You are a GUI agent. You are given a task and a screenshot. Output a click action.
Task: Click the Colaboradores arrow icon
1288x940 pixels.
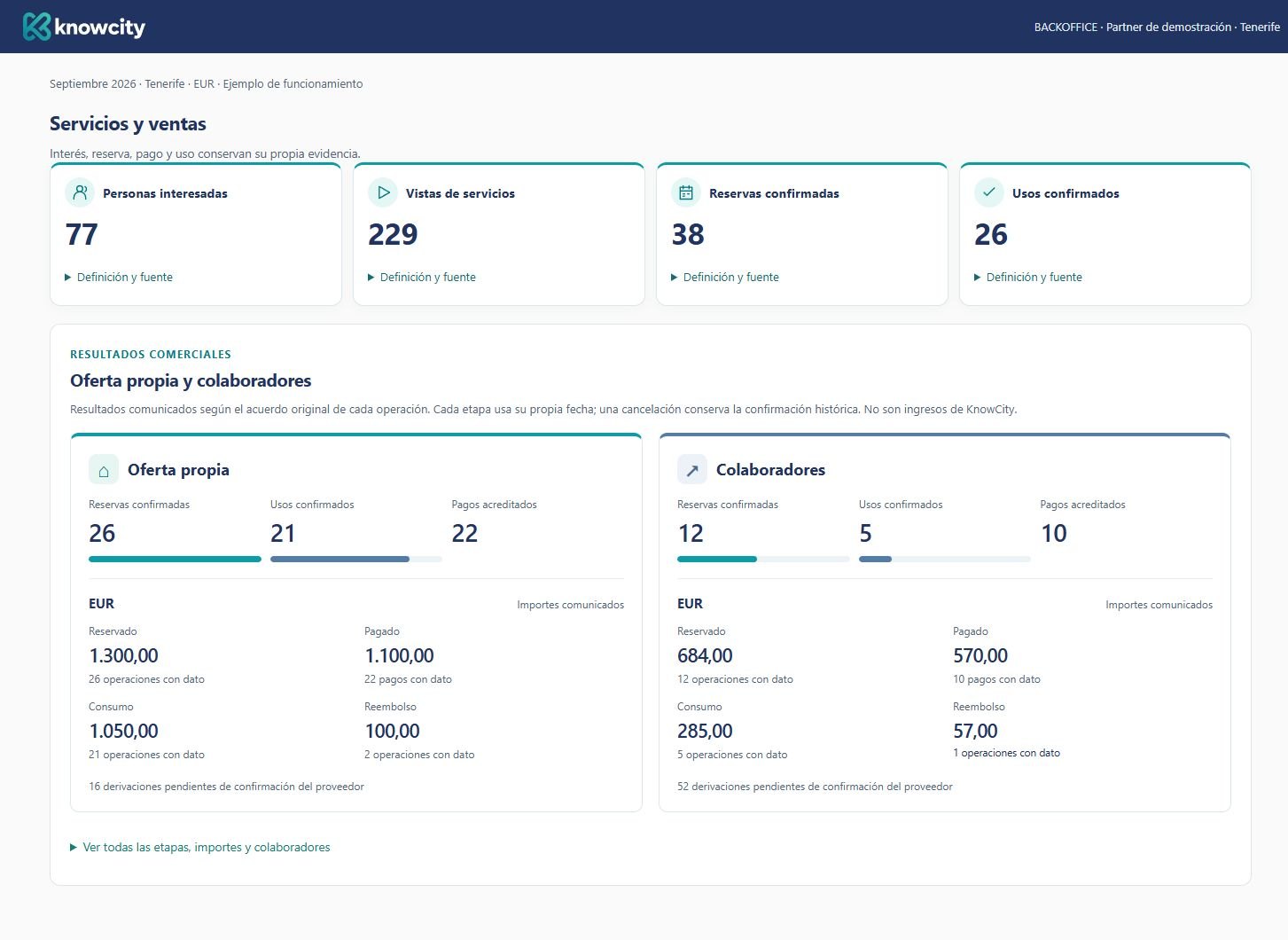692,470
